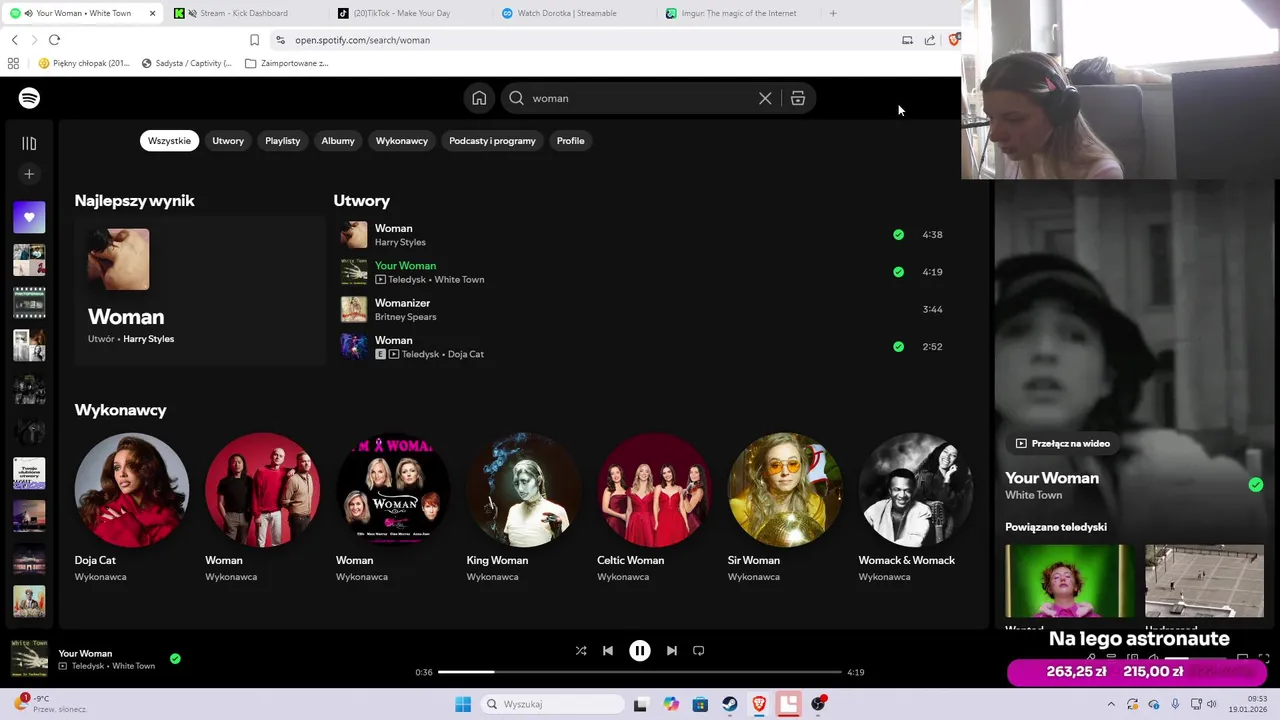
Task: Seek within the song progress bar
Action: 640,672
